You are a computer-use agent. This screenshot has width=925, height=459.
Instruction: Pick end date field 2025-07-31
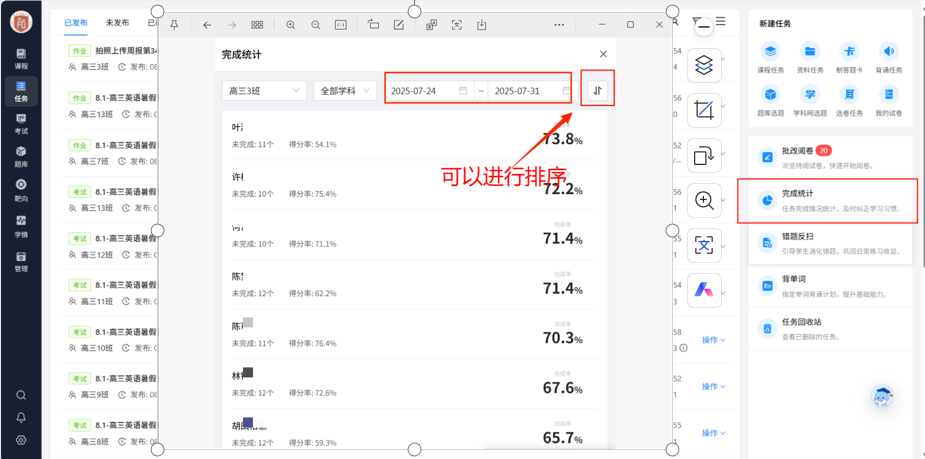click(530, 91)
